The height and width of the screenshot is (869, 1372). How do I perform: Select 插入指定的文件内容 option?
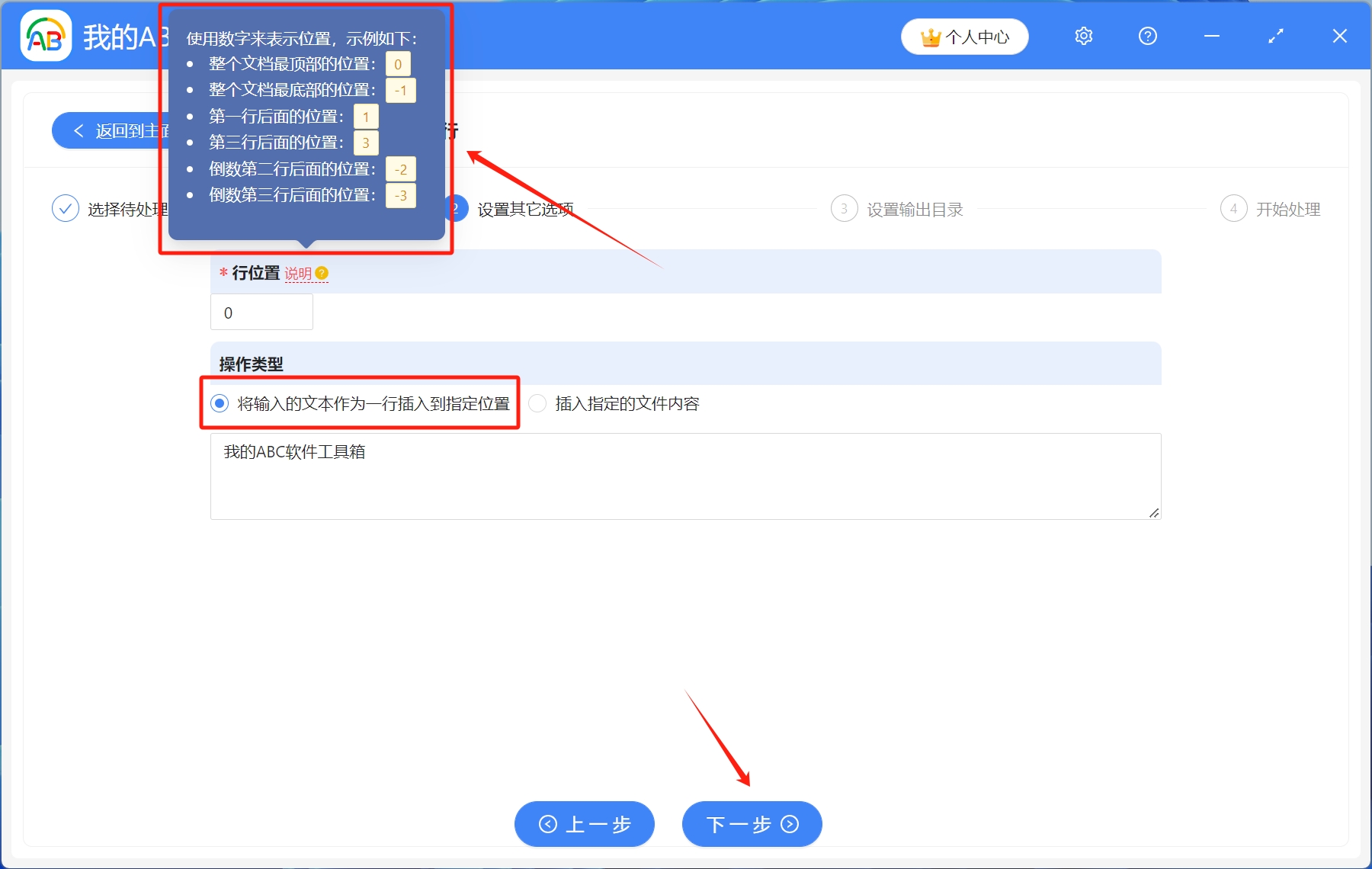[x=538, y=403]
